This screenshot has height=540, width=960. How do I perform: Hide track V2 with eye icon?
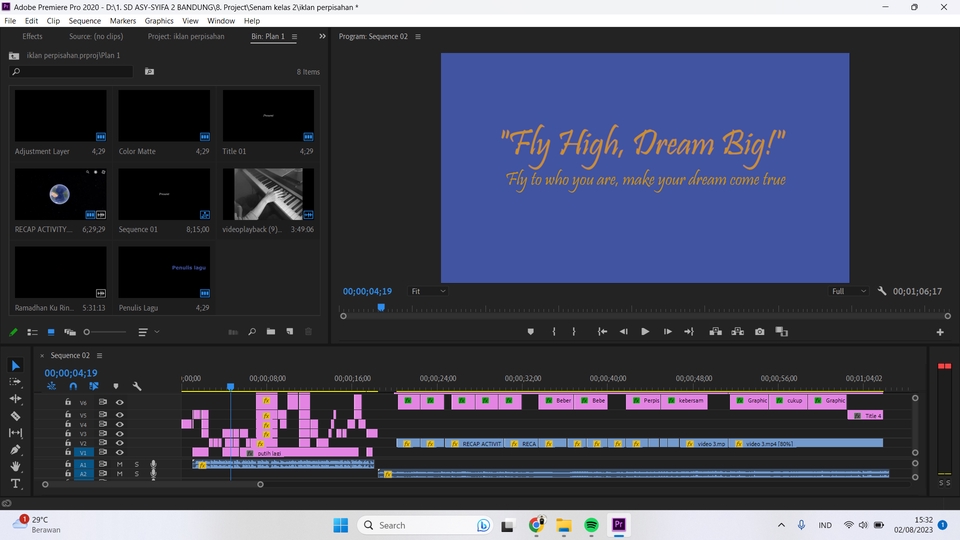(x=119, y=443)
